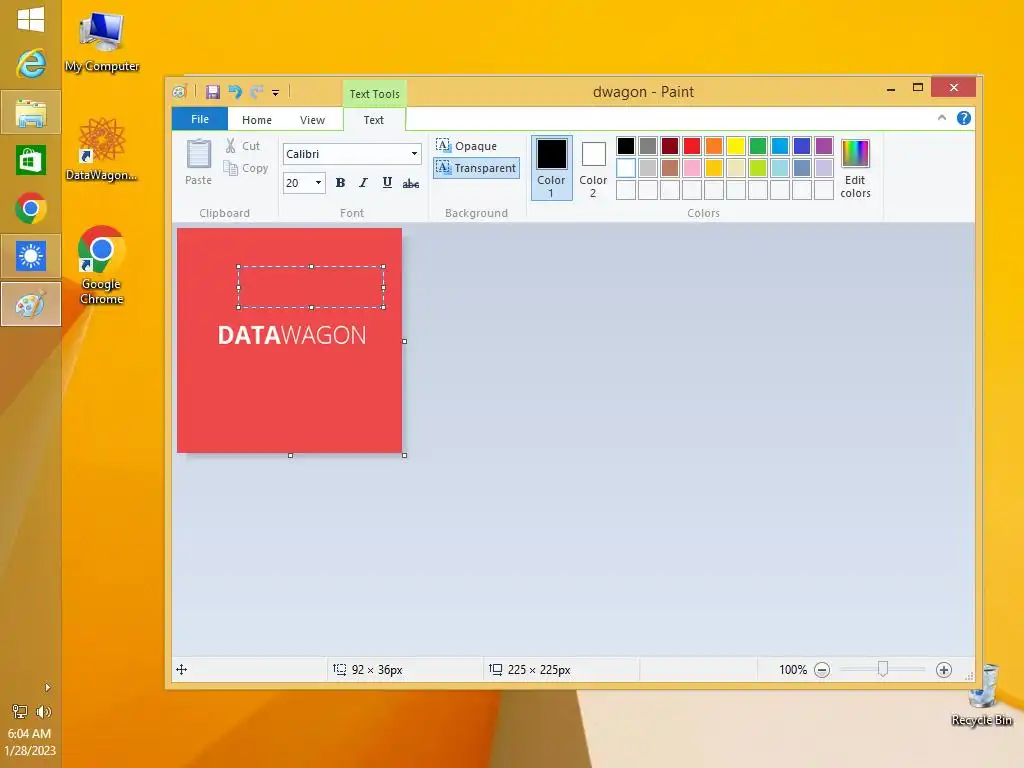Click canvas bottom-right corner resize handle
Viewport: 1024px width, 768px height.
click(405, 455)
